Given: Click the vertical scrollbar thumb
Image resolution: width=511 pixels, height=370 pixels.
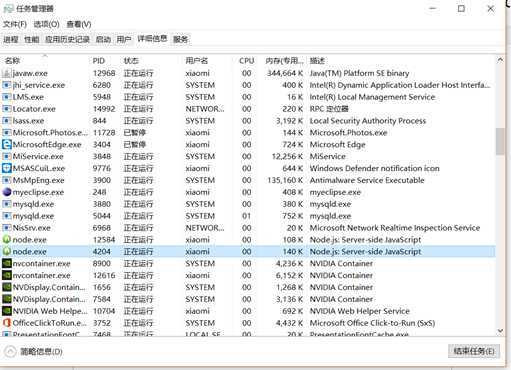Looking at the screenshot, I should pos(500,141).
